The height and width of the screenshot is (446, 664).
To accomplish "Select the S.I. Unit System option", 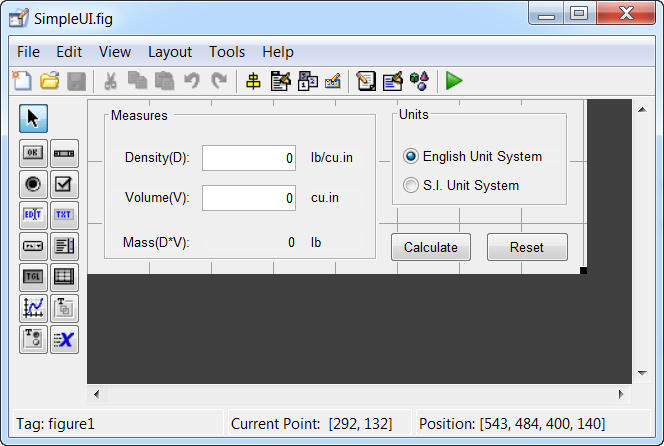I will pos(410,185).
